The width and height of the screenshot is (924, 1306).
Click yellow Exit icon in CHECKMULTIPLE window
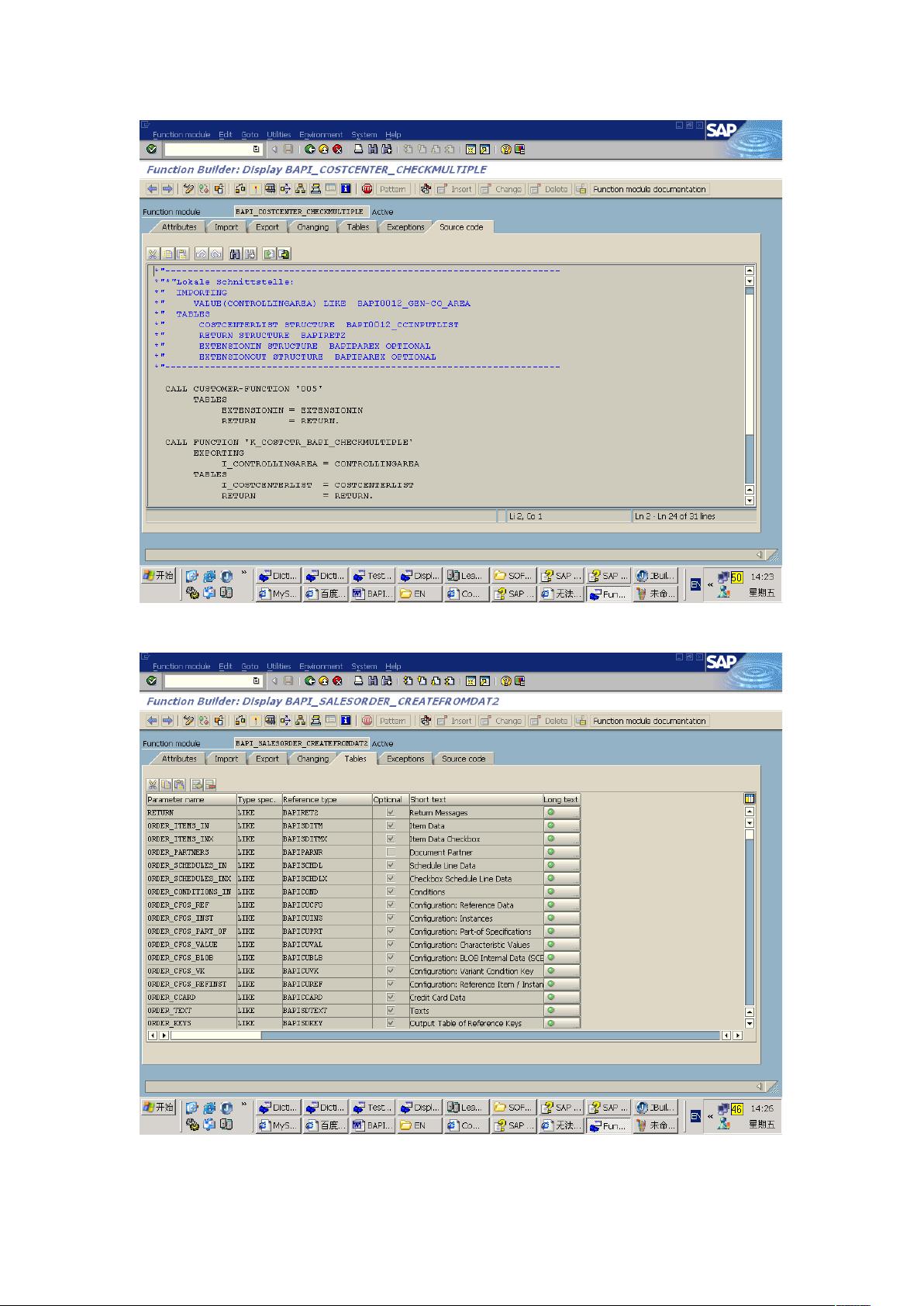click(x=323, y=150)
